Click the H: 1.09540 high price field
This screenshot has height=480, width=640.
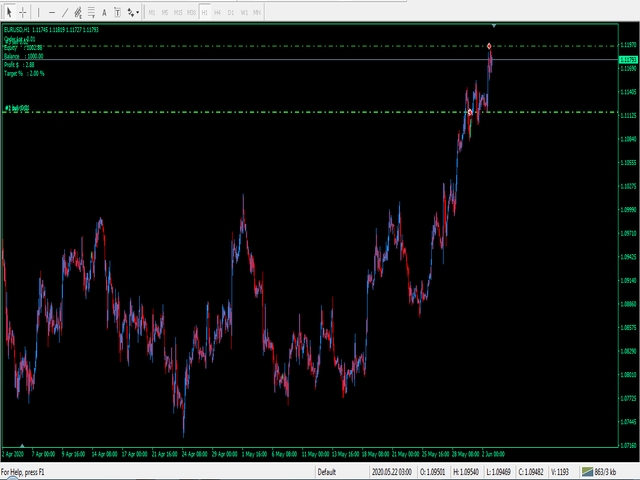(466, 472)
